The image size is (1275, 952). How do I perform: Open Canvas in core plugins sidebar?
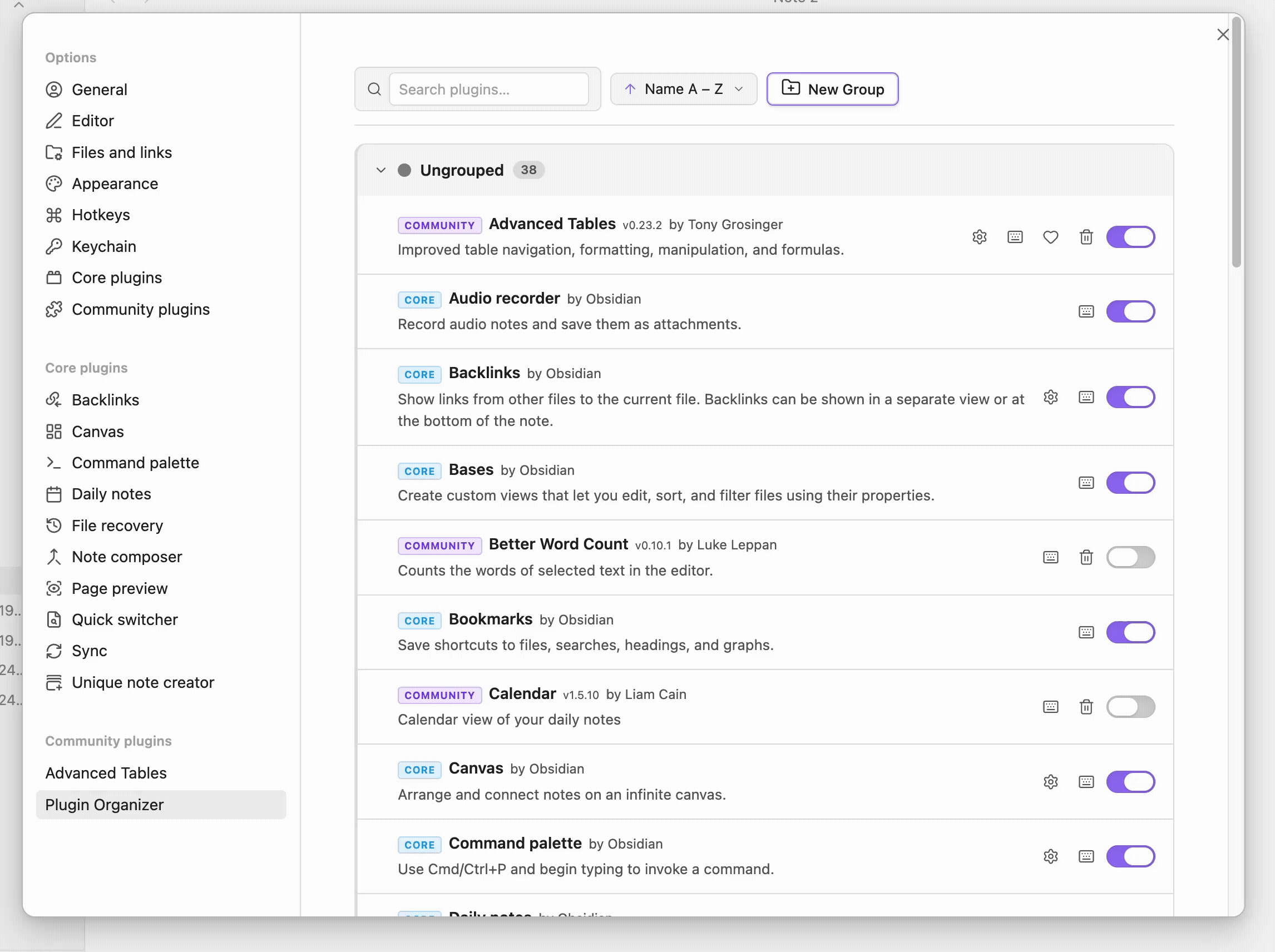point(161,432)
